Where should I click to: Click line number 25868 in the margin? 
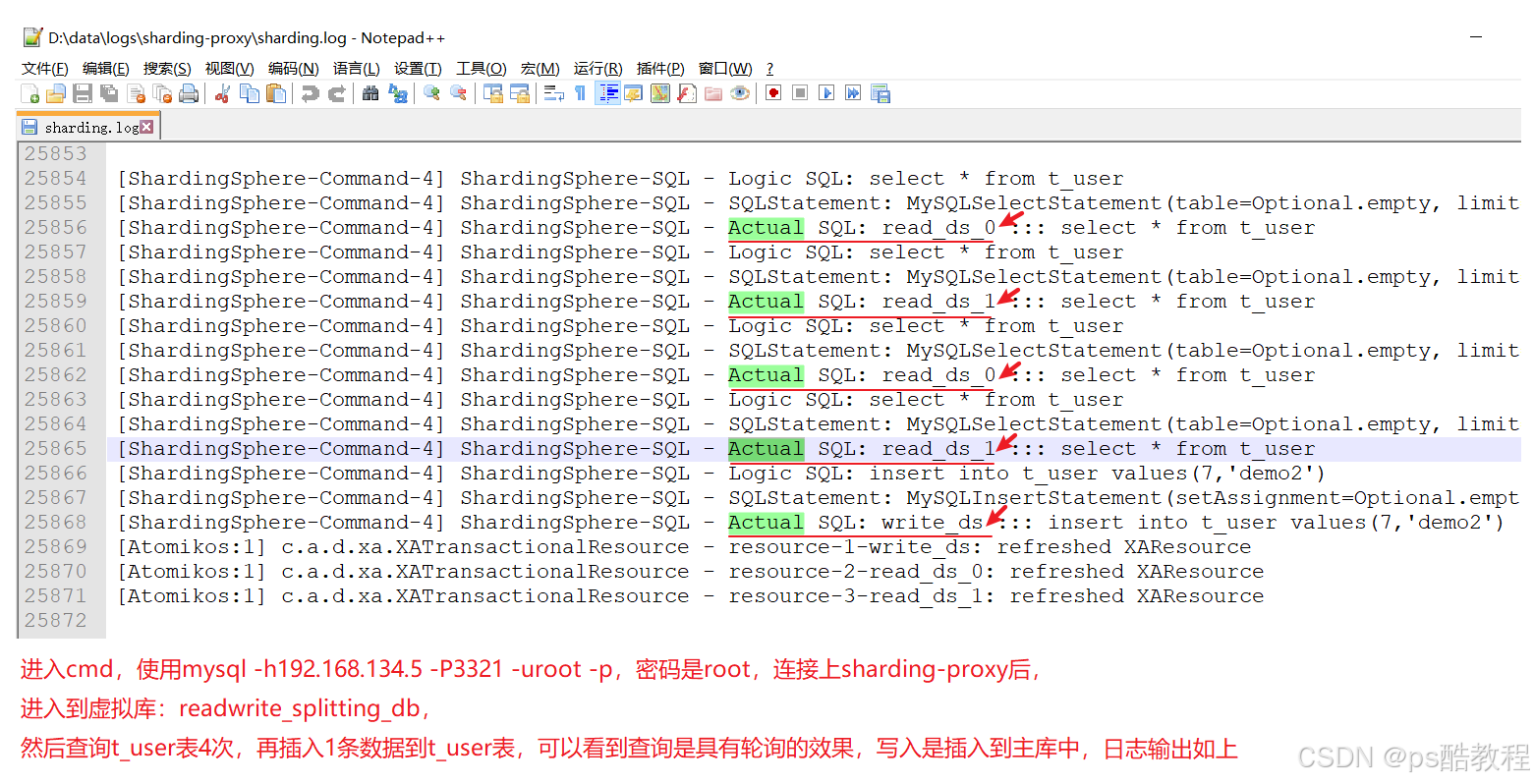55,522
